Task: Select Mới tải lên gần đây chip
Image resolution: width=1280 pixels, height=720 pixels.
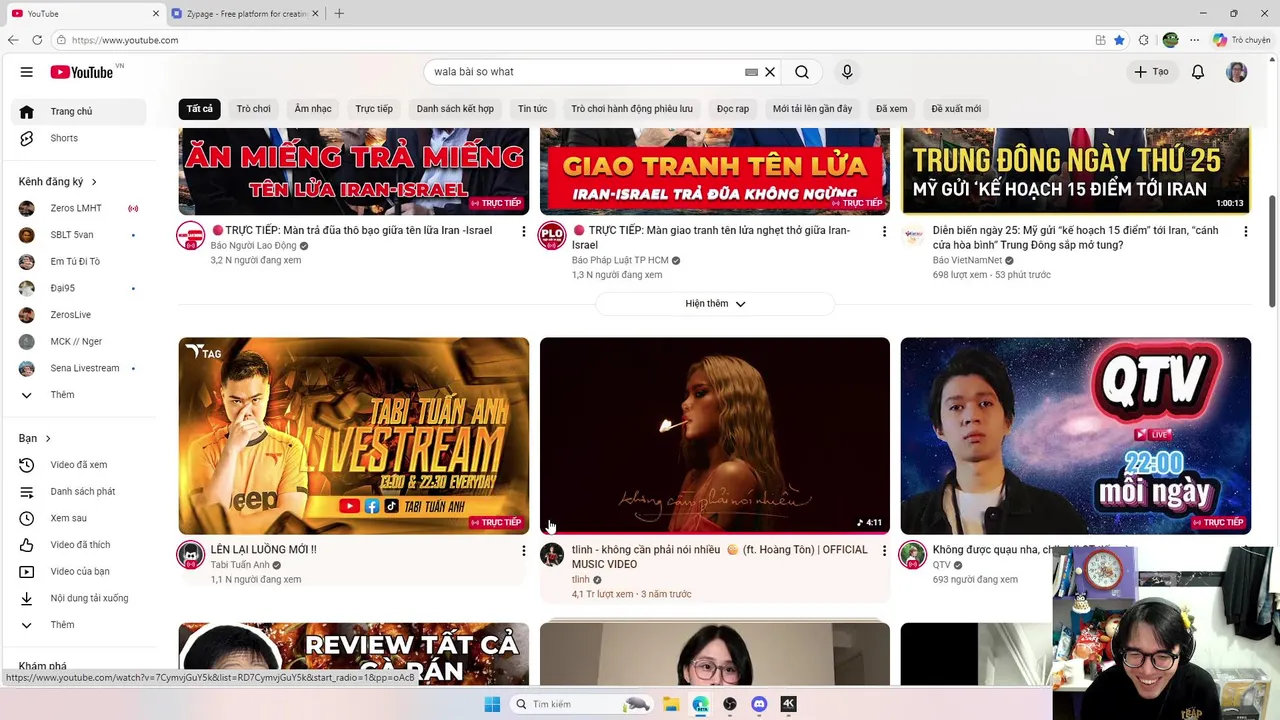Action: [x=812, y=109]
